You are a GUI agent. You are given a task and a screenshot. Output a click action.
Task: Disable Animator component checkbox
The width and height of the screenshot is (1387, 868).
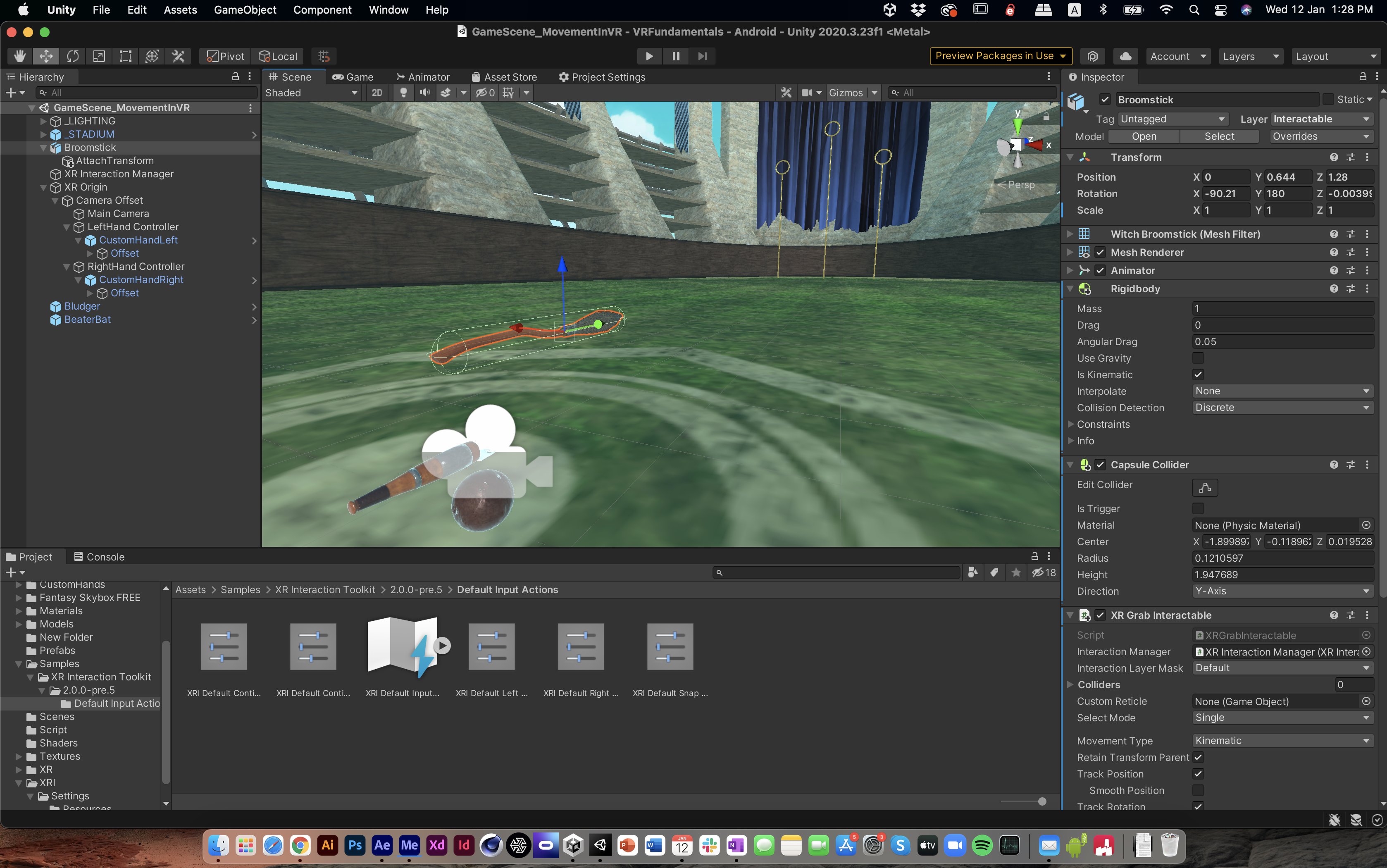point(1099,270)
